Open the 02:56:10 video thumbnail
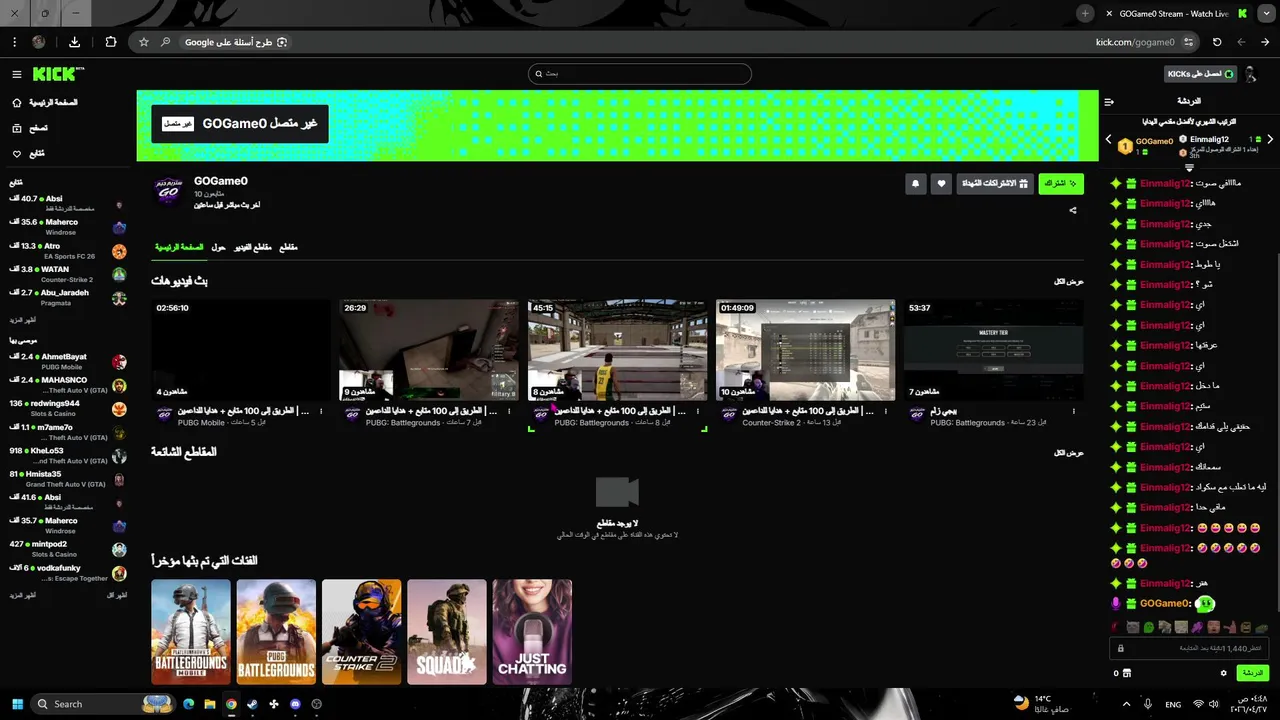1280x720 pixels. click(x=241, y=350)
